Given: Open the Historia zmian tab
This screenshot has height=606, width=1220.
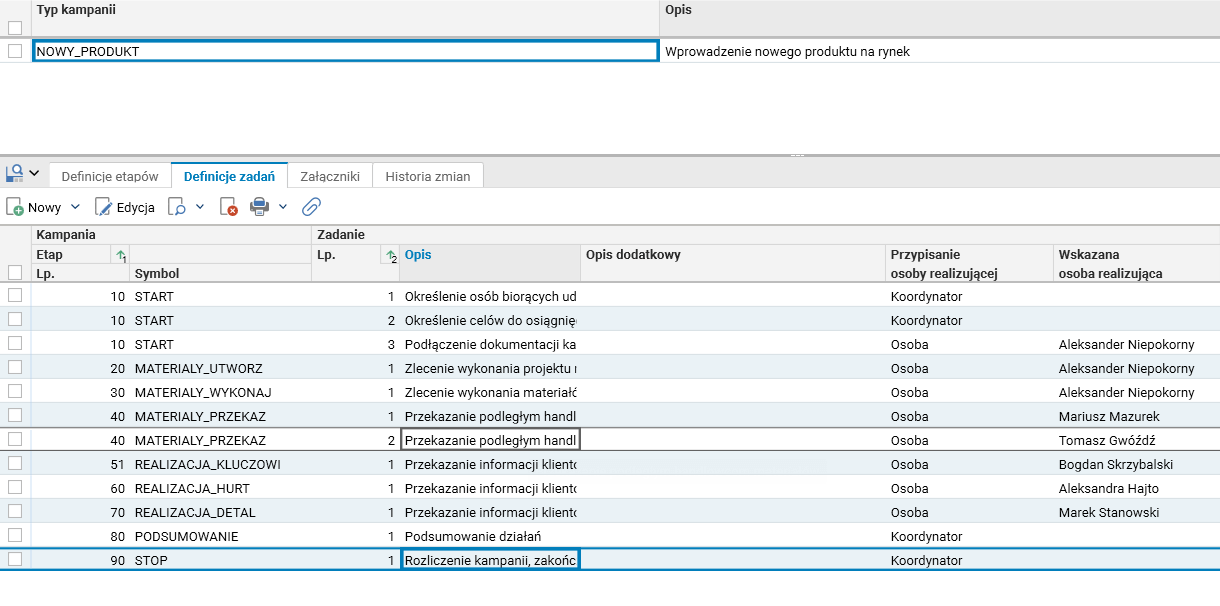Looking at the screenshot, I should click(x=428, y=176).
